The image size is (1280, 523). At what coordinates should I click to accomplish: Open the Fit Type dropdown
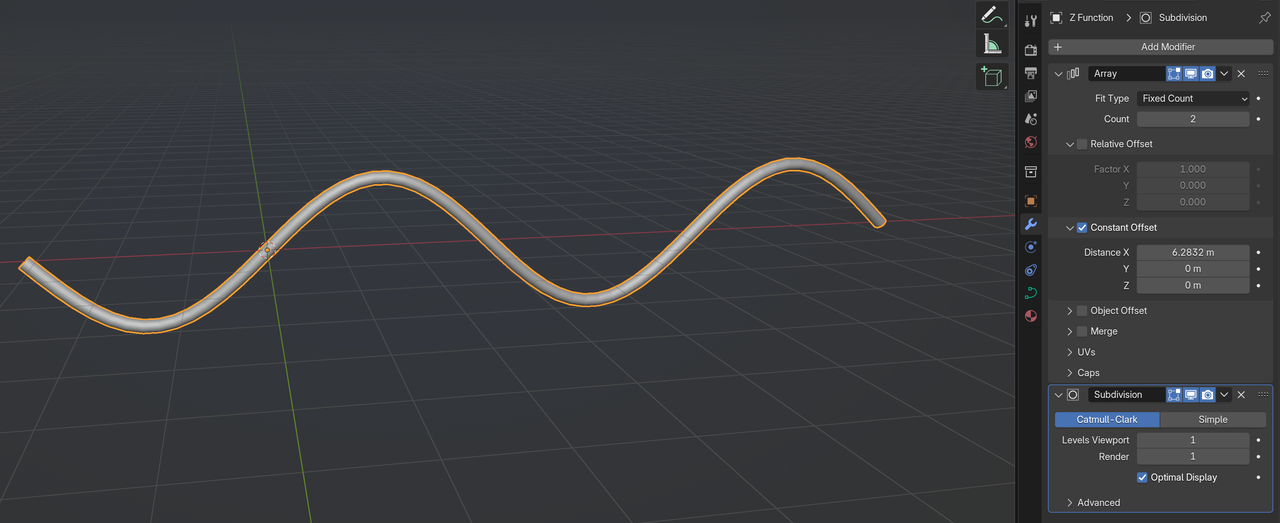pyautogui.click(x=1193, y=99)
